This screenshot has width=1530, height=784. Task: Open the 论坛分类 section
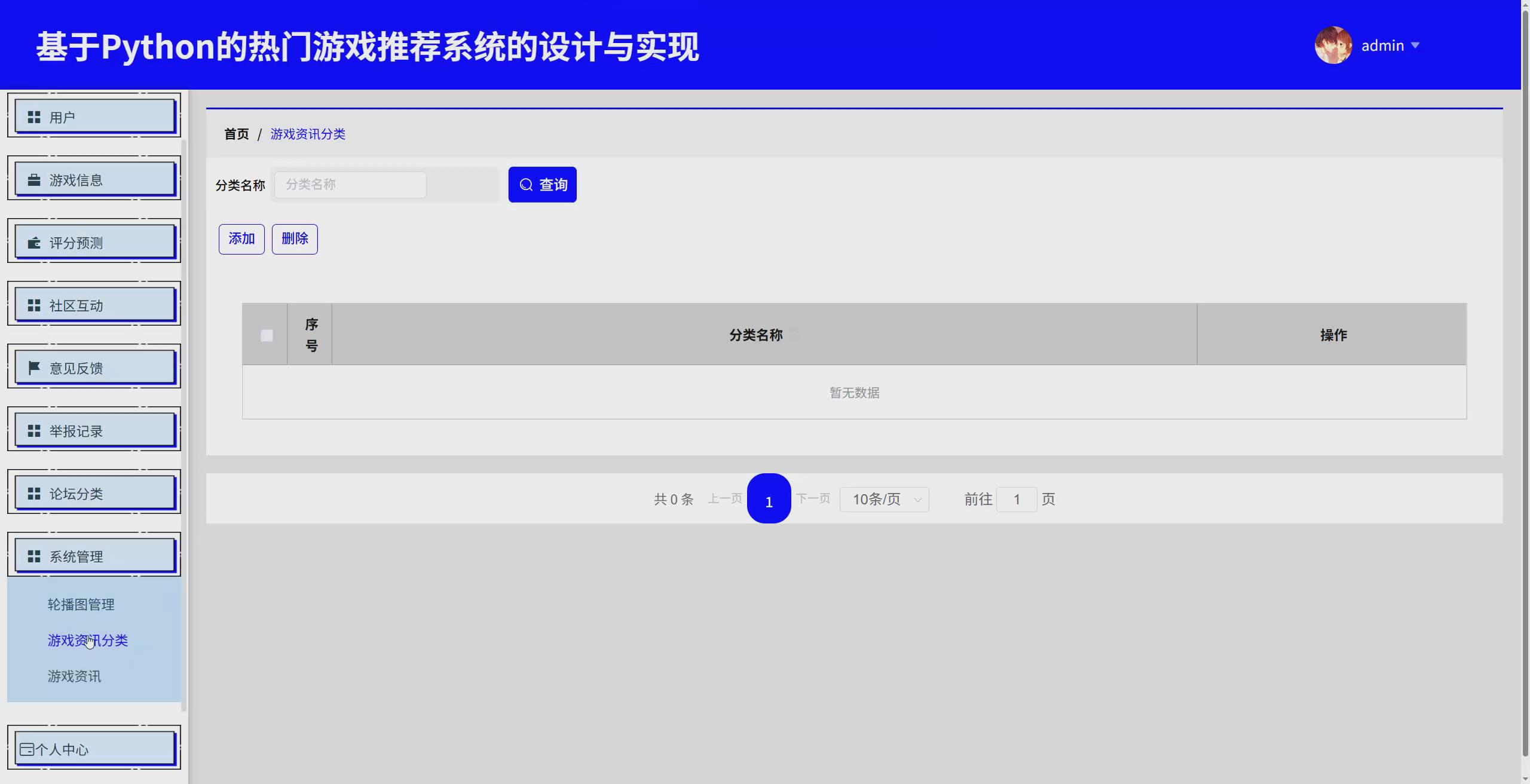(93, 492)
